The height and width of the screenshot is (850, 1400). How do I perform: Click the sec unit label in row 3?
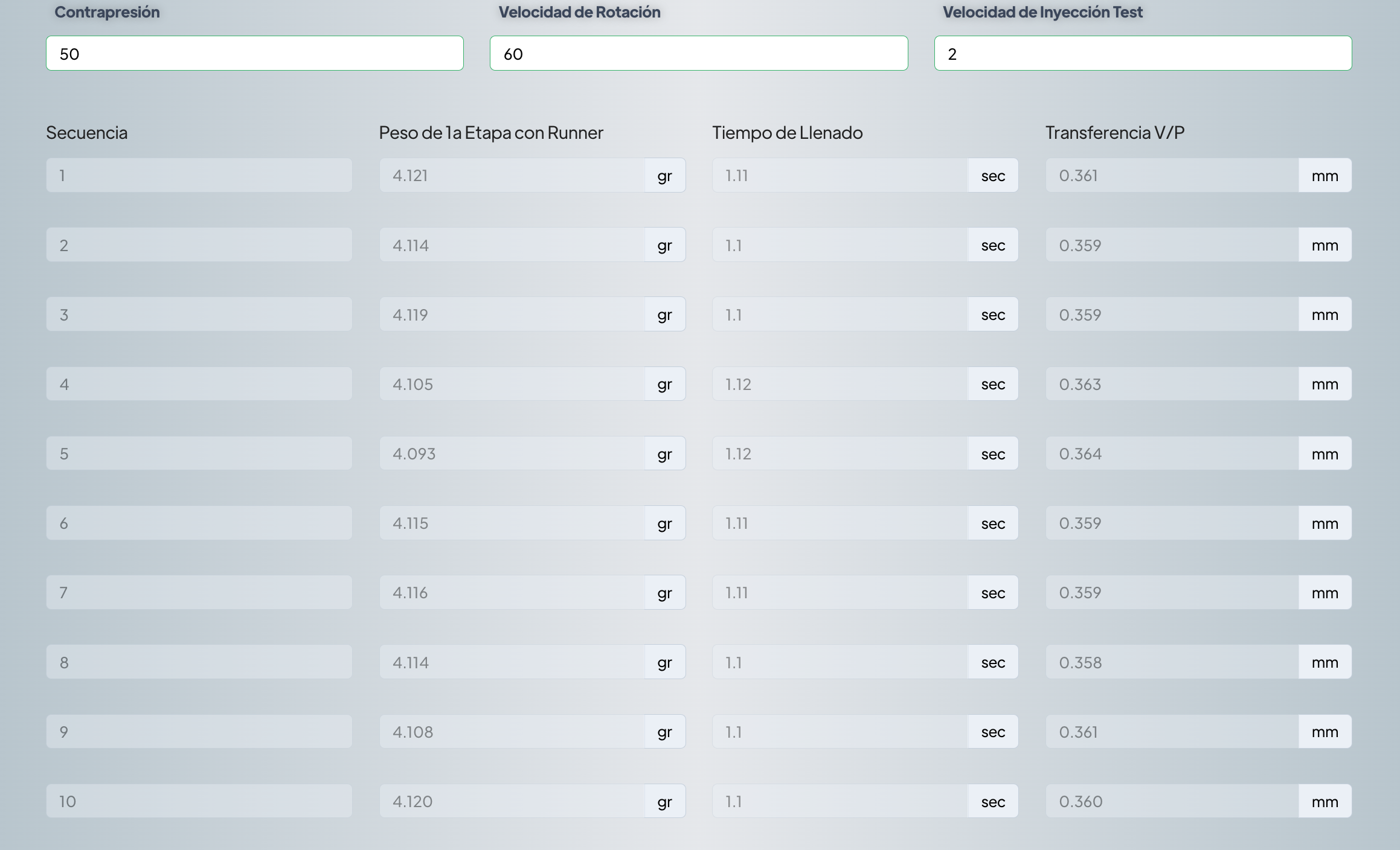(x=993, y=315)
